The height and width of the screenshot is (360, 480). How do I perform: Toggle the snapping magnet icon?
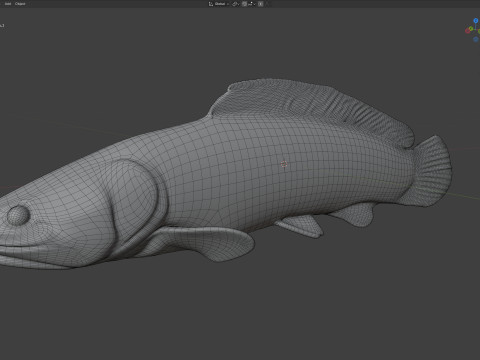click(245, 4)
